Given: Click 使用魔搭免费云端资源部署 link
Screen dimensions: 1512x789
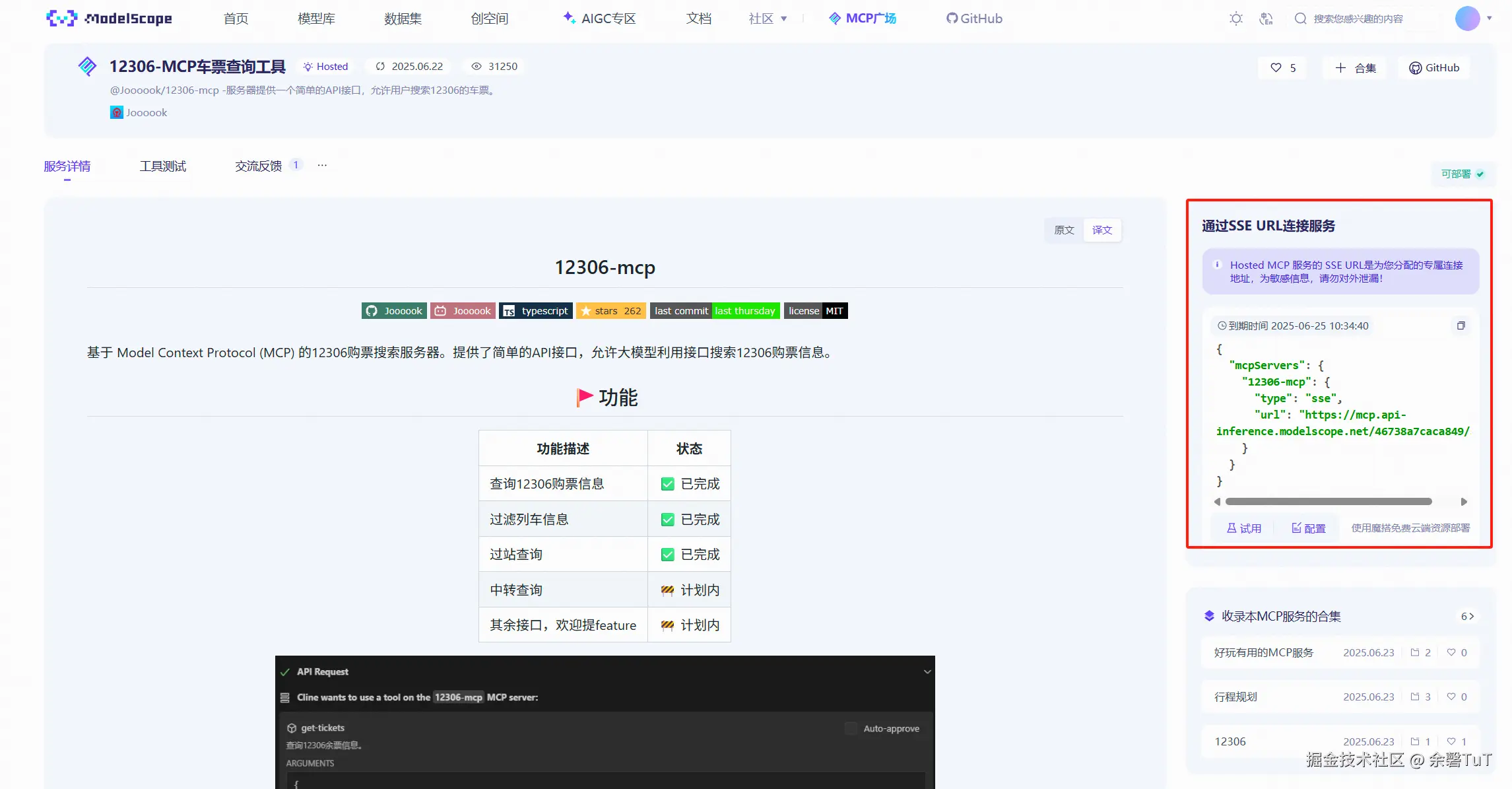Looking at the screenshot, I should coord(1410,528).
